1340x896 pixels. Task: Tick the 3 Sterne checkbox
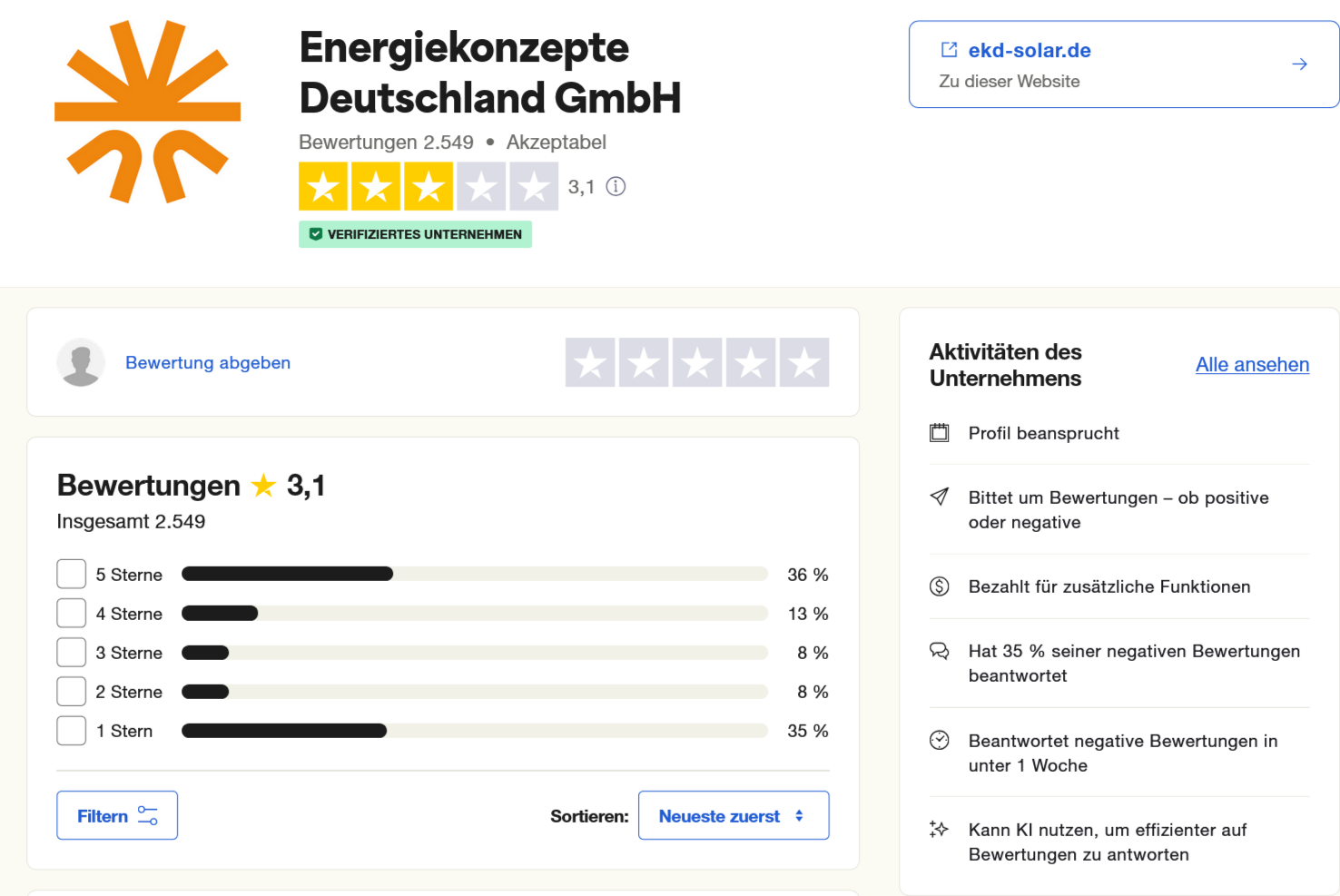(x=72, y=653)
